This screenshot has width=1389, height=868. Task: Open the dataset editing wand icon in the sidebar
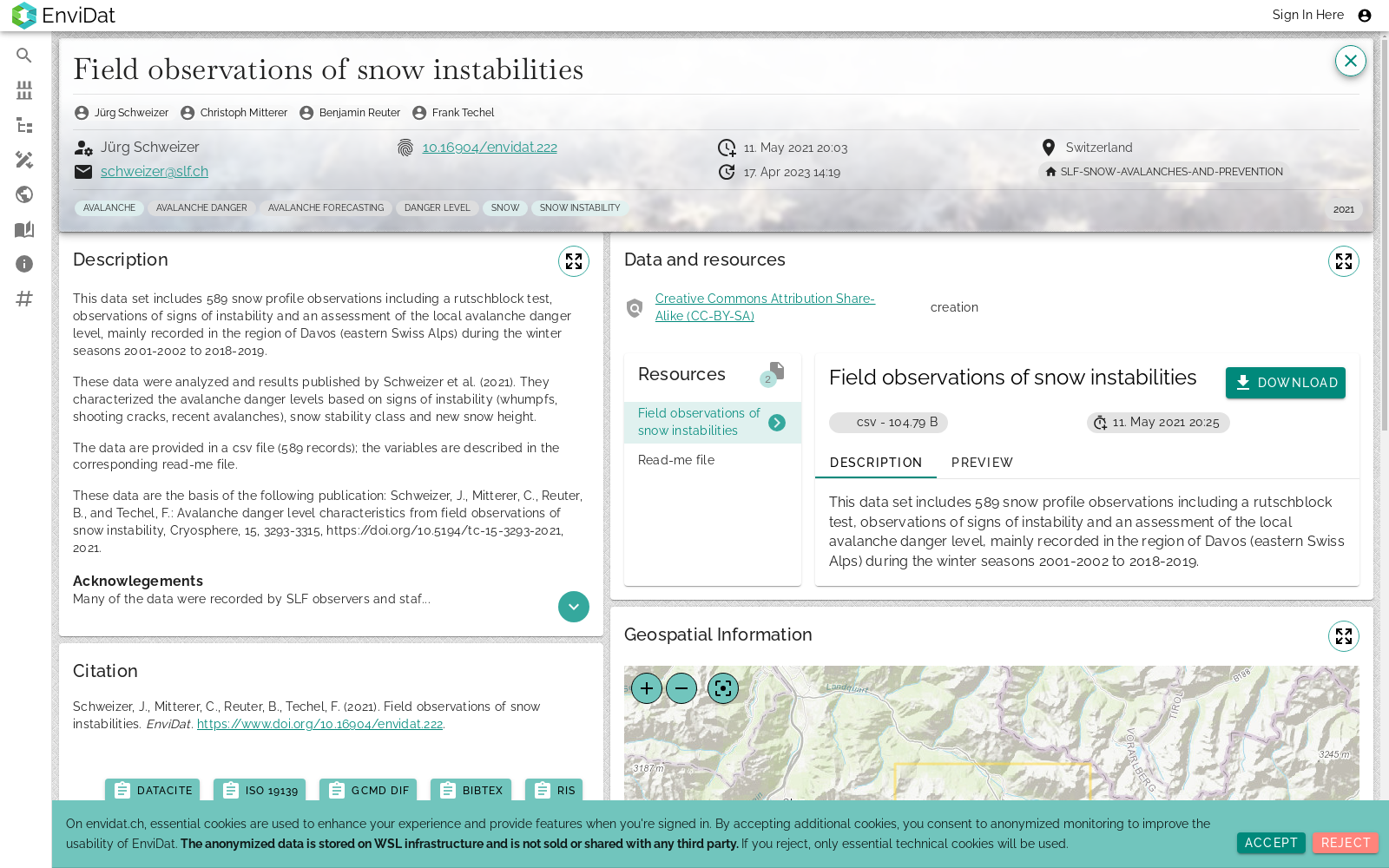tap(24, 160)
